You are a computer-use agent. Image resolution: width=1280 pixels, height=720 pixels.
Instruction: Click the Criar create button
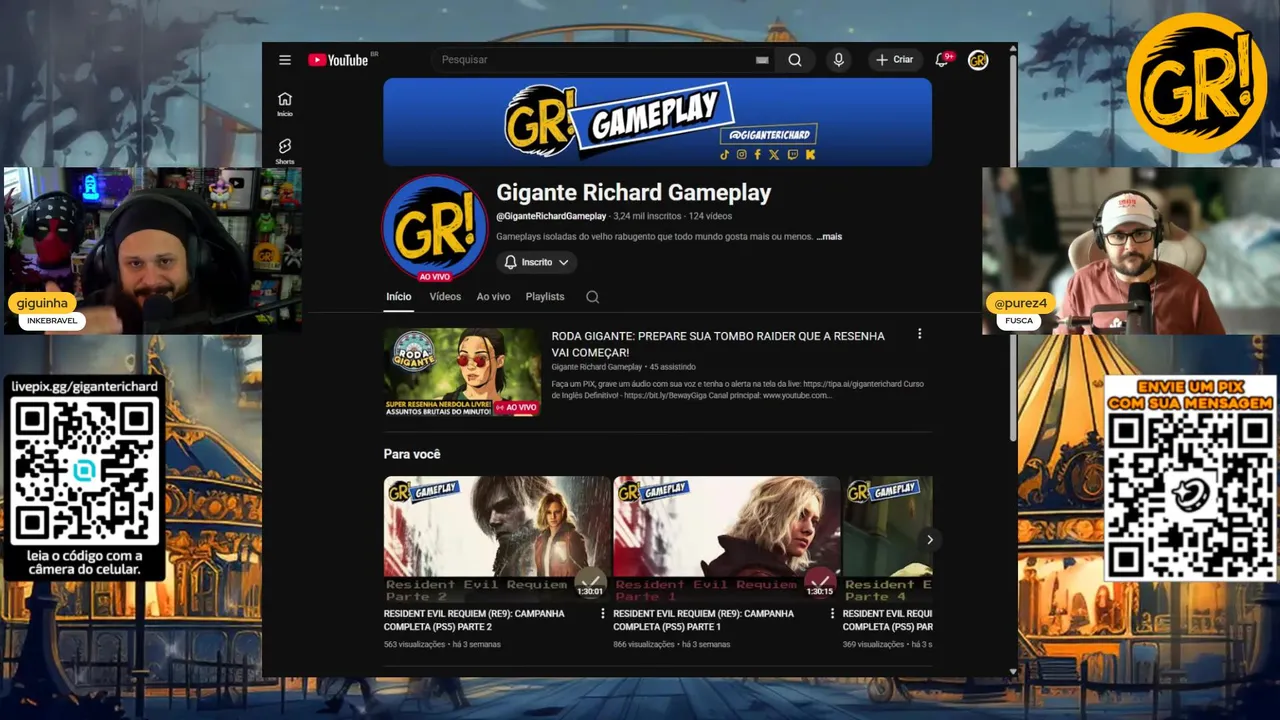pos(895,60)
